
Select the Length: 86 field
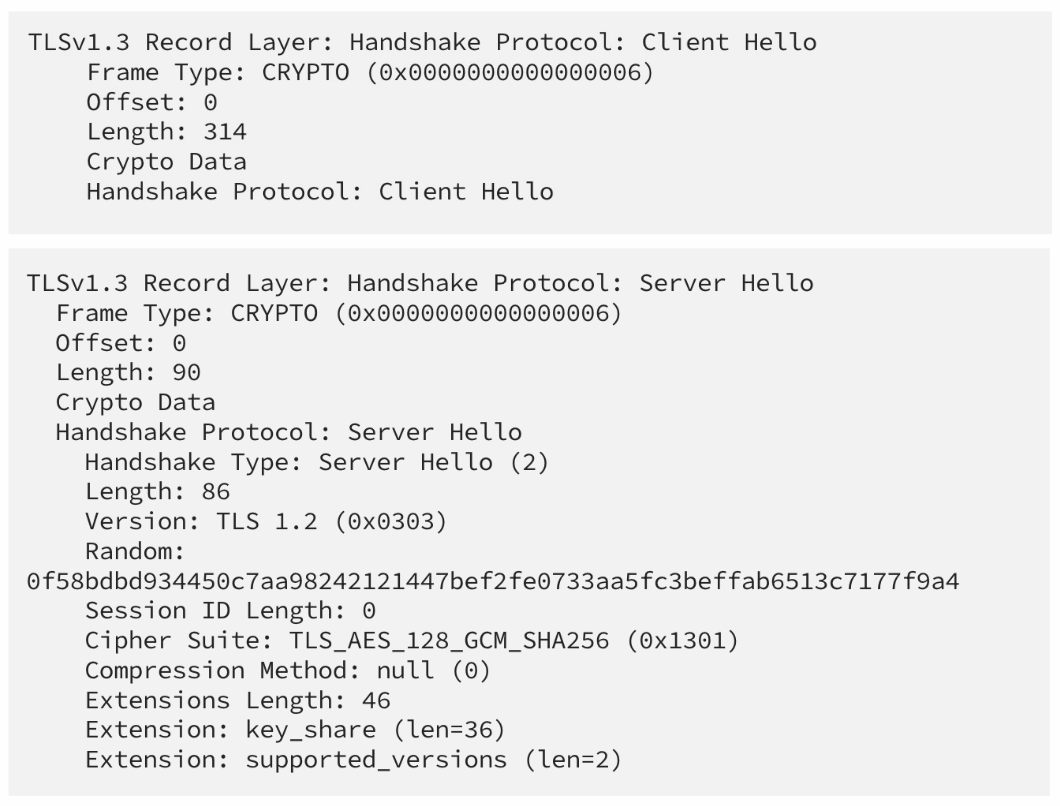point(158,492)
